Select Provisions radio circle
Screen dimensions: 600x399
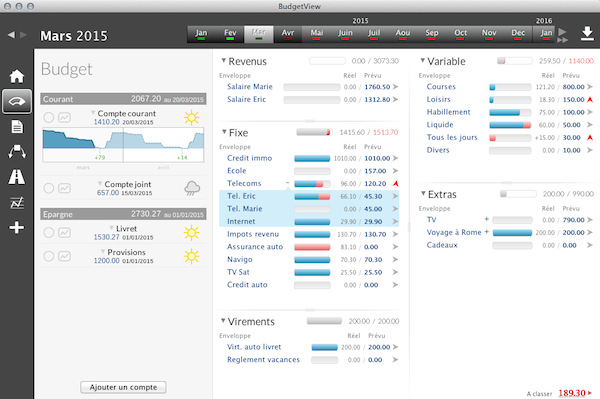coord(49,256)
